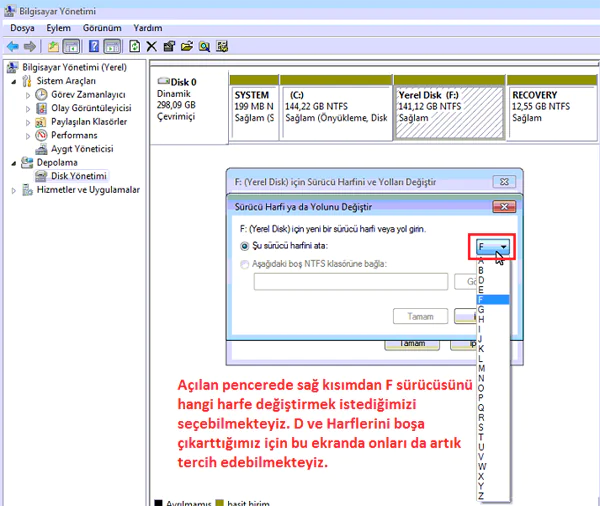This screenshot has width=600, height=506.
Task: Click the Hizmetler ve Uygulamalar icon
Action: (27, 190)
